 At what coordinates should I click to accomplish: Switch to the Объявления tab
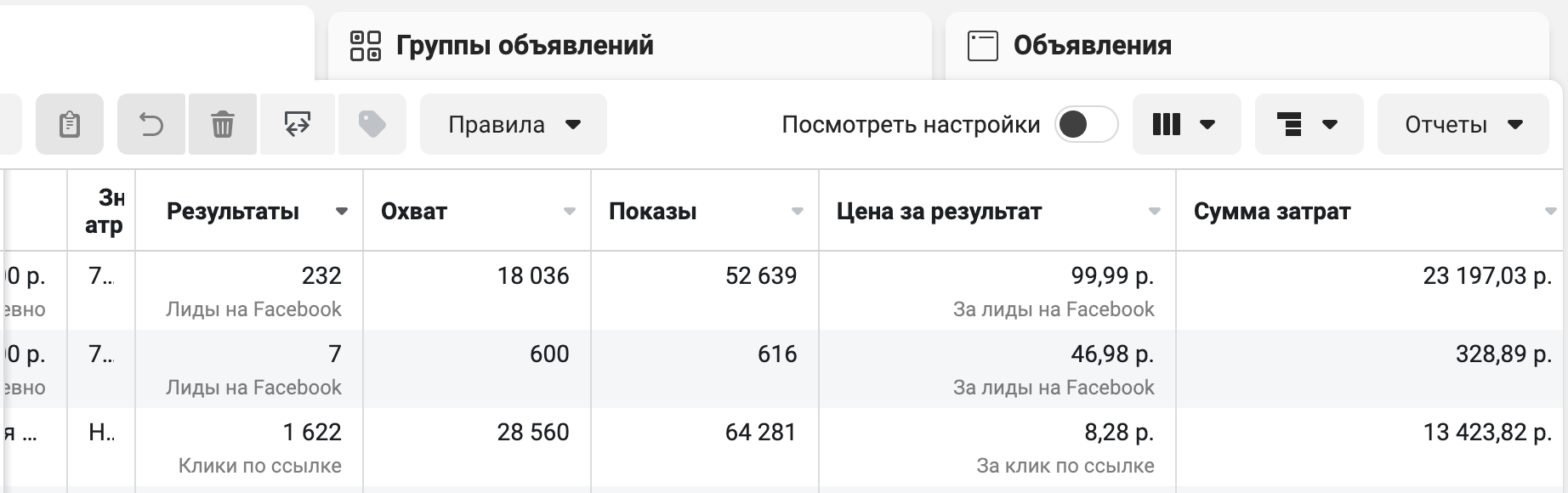1092,46
